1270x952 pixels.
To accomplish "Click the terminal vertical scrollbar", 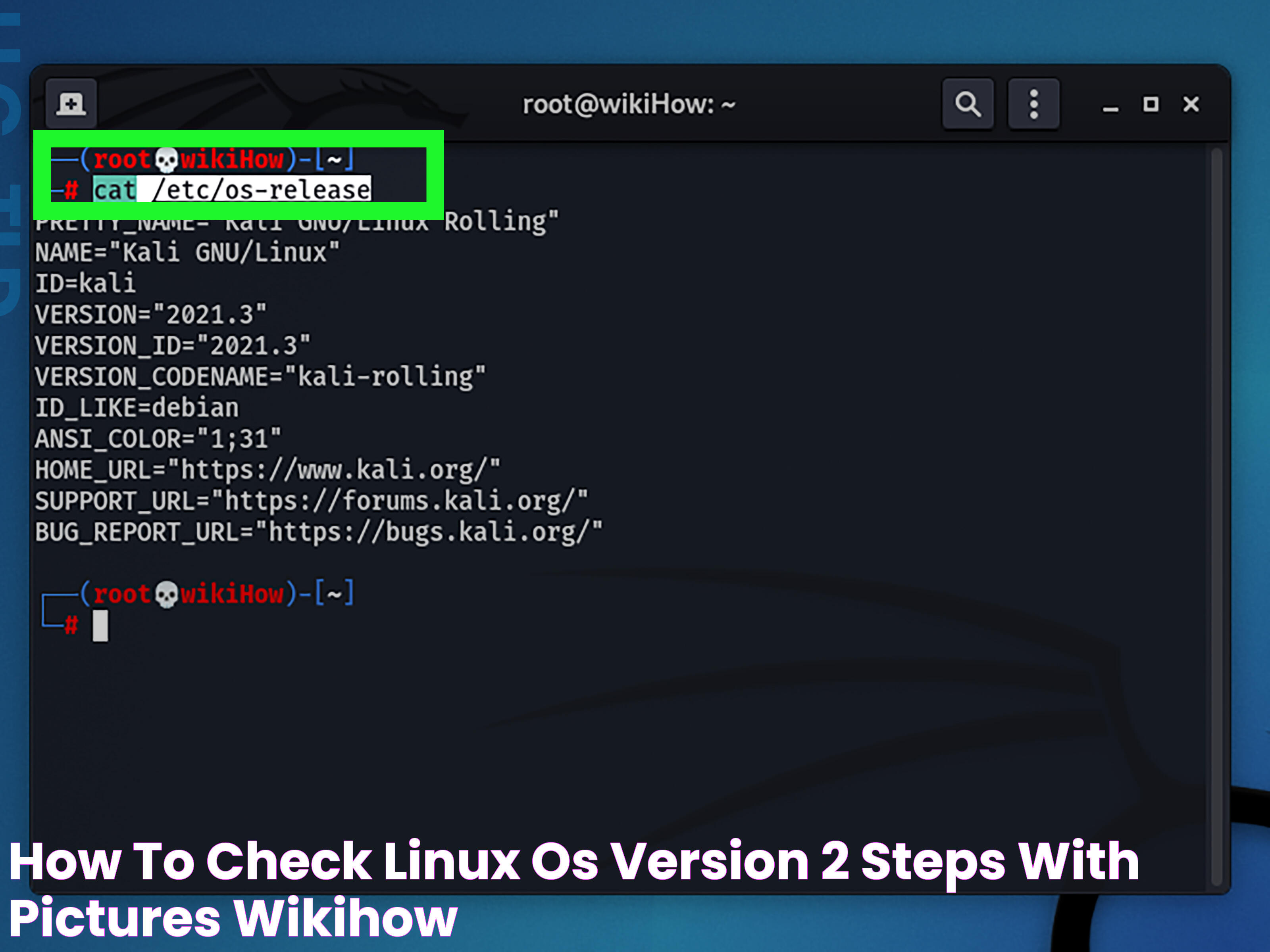I will tap(1216, 516).
